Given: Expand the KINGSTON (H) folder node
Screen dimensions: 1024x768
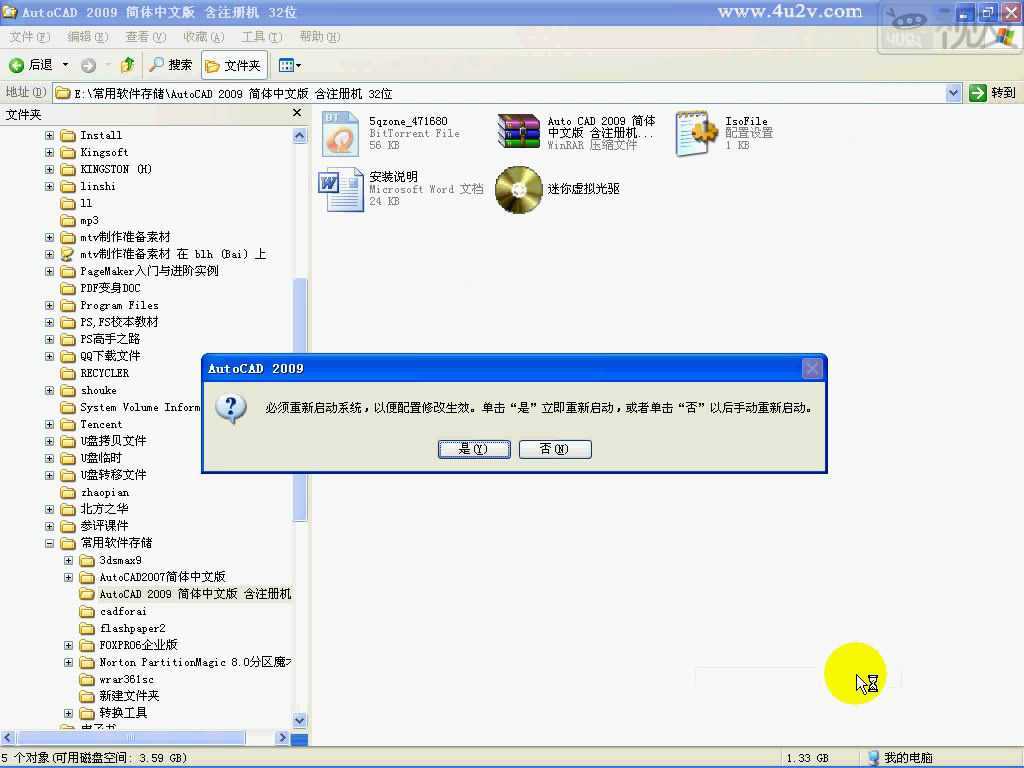Looking at the screenshot, I should coord(50,169).
